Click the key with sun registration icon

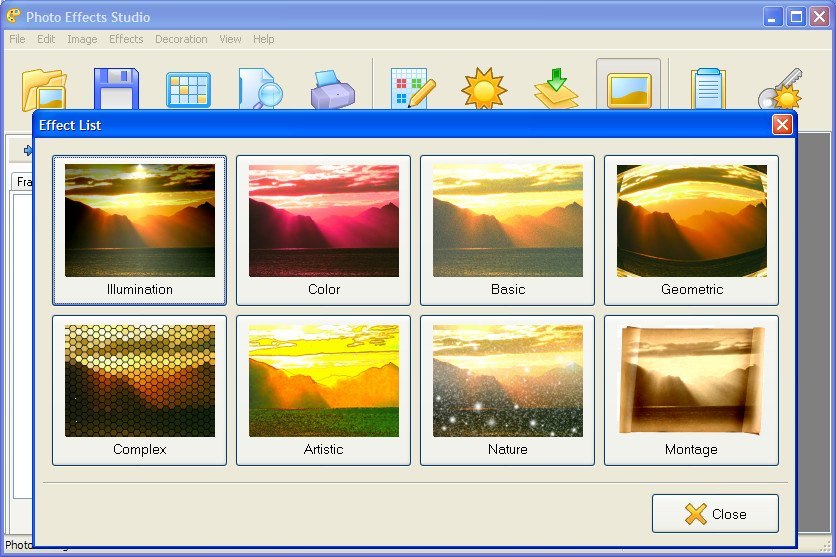tap(780, 88)
